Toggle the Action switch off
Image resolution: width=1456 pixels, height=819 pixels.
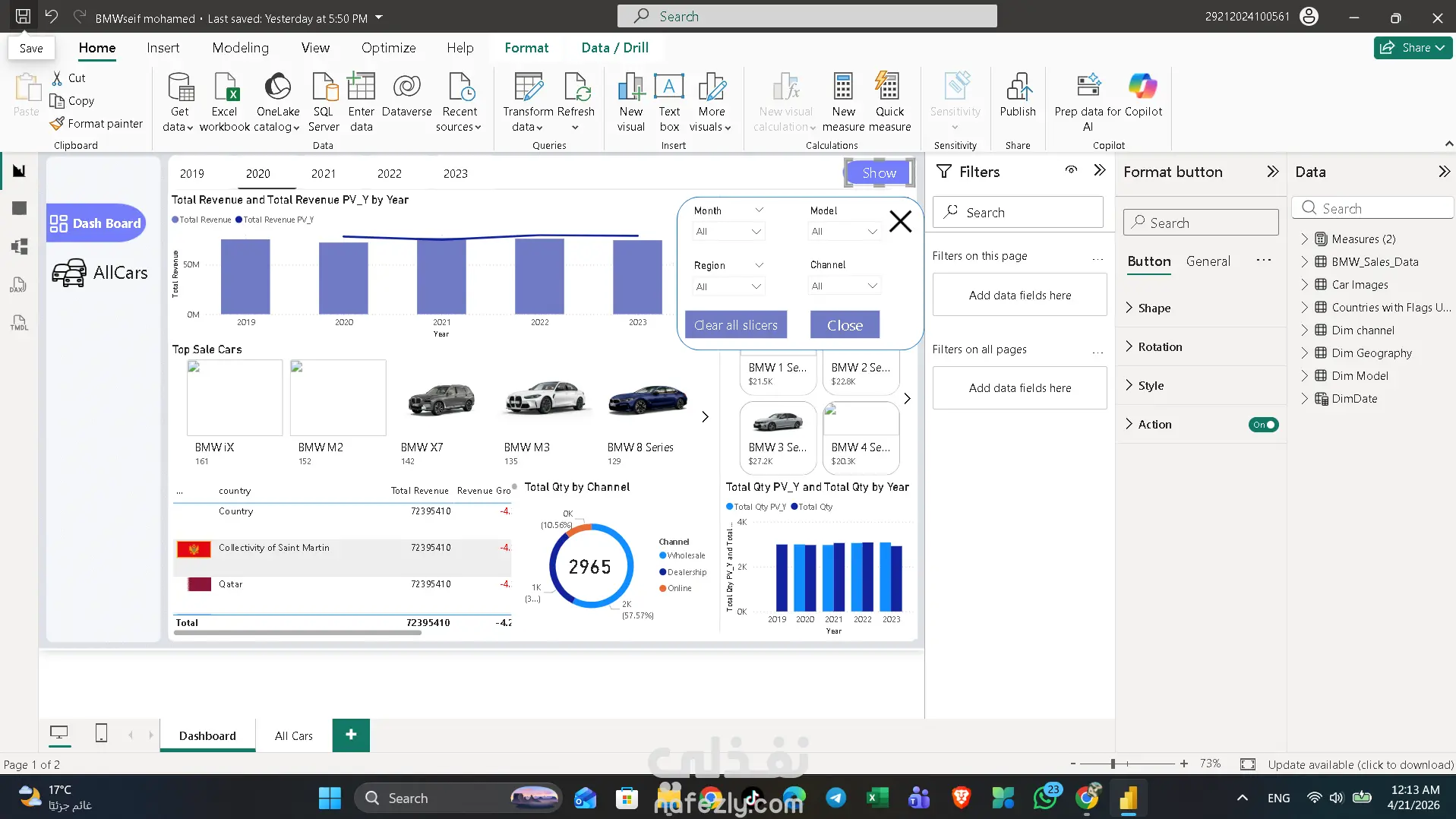tap(1263, 425)
